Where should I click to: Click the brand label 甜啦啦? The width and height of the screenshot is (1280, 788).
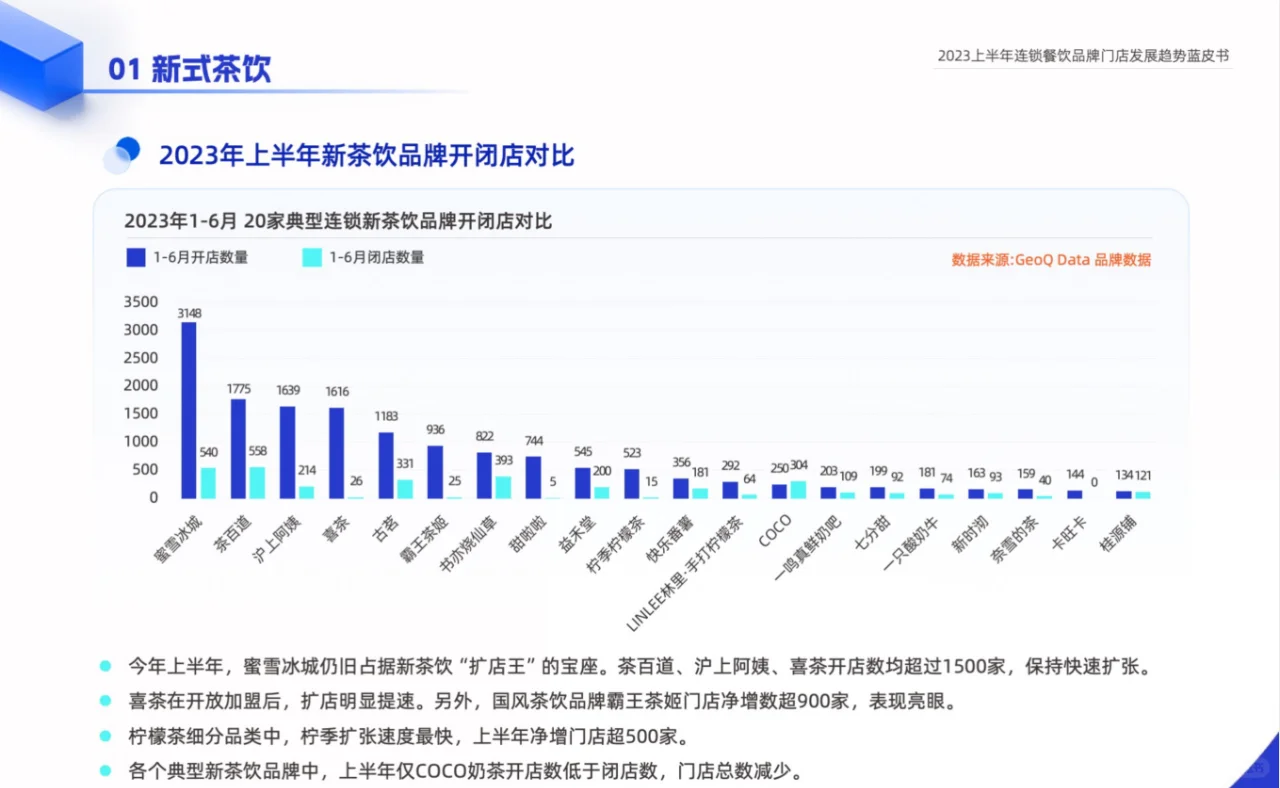point(527,532)
